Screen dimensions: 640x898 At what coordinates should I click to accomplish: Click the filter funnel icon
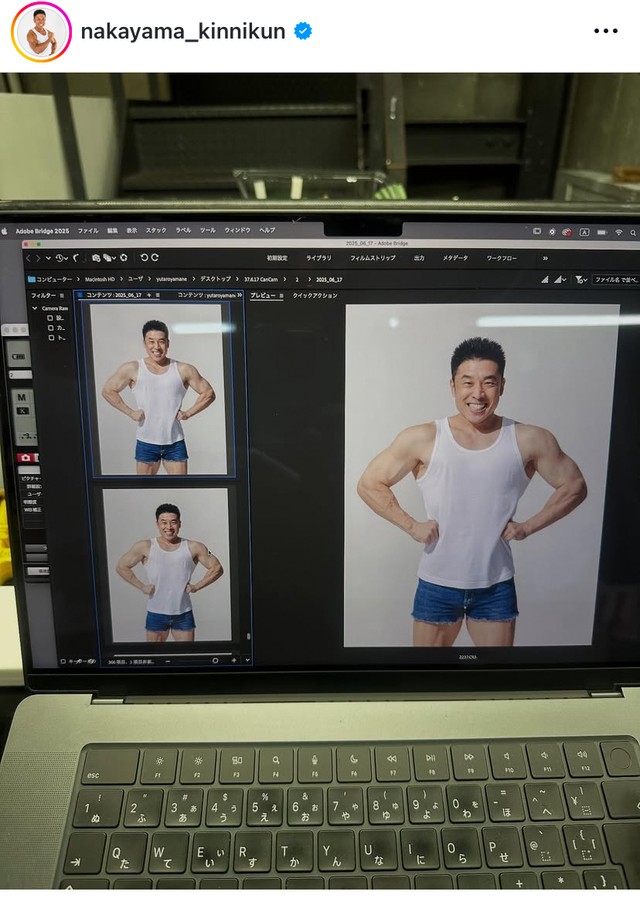[x=580, y=280]
